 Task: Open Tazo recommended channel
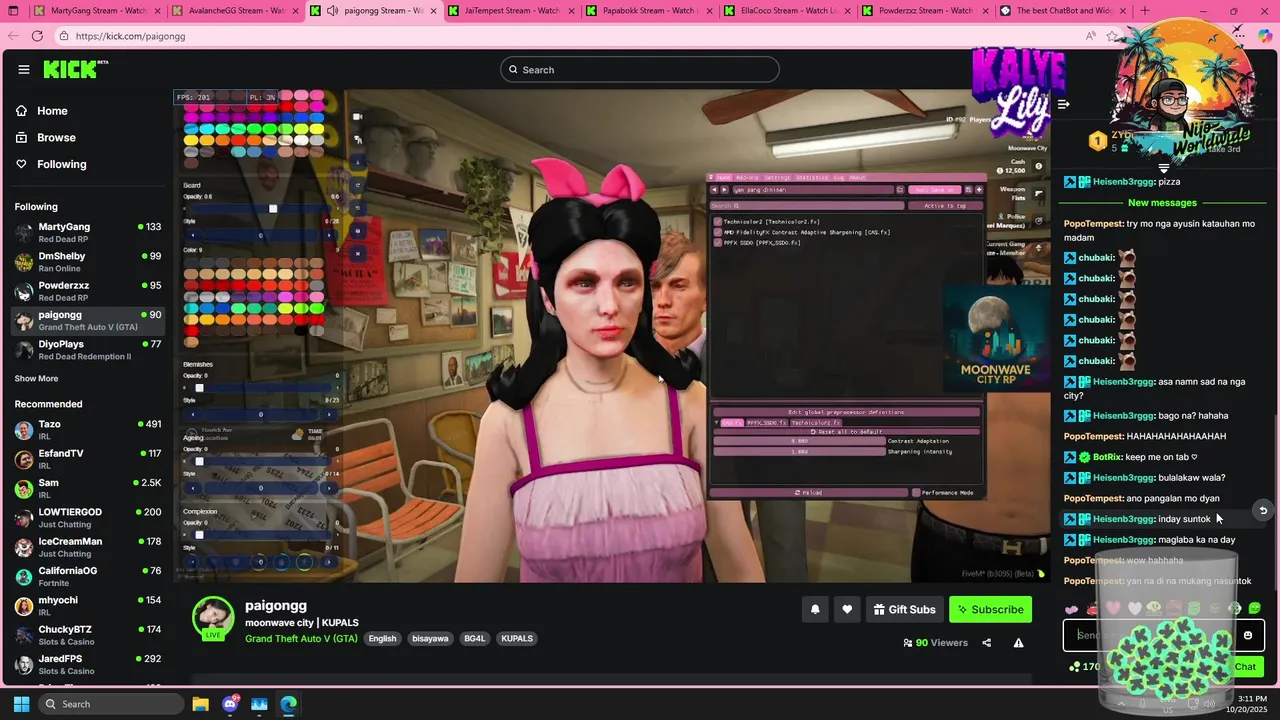click(88, 430)
